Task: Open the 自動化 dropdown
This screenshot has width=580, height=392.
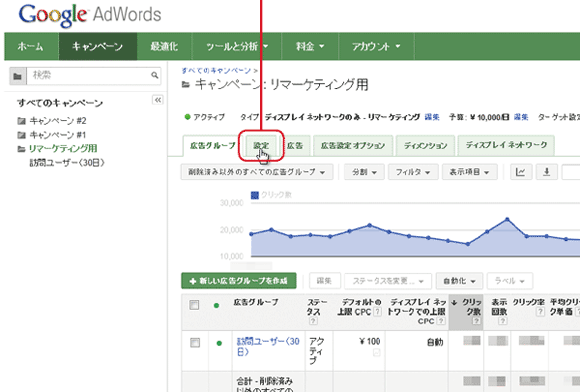Action: tap(459, 281)
